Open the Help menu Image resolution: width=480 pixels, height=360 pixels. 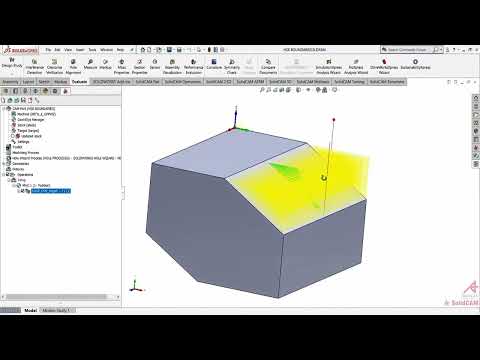pyautogui.click(x=120, y=50)
